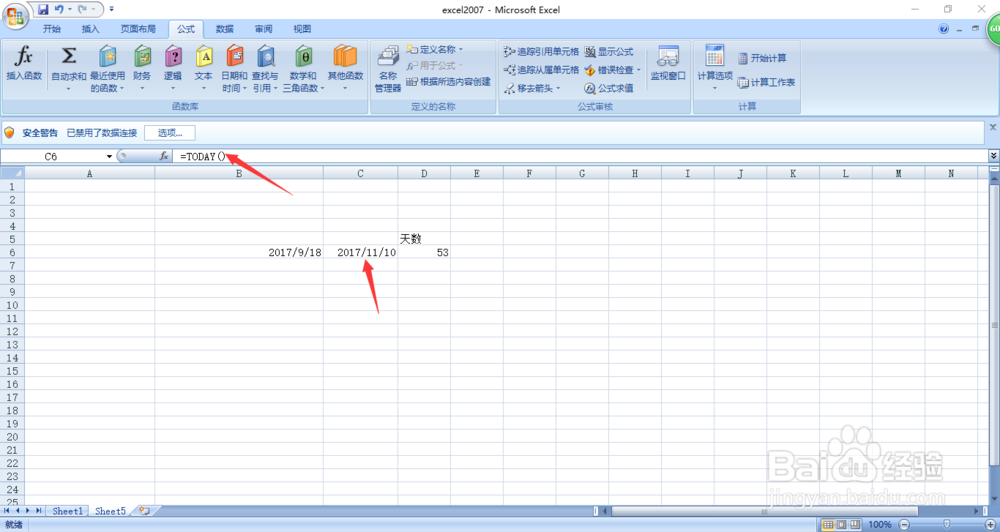Click Error Checking (错误检查)
Viewport: 1000px width, 532px height.
[x=609, y=70]
